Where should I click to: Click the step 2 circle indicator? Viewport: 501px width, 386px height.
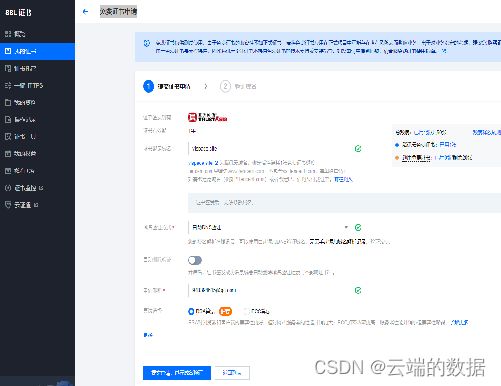(x=225, y=86)
